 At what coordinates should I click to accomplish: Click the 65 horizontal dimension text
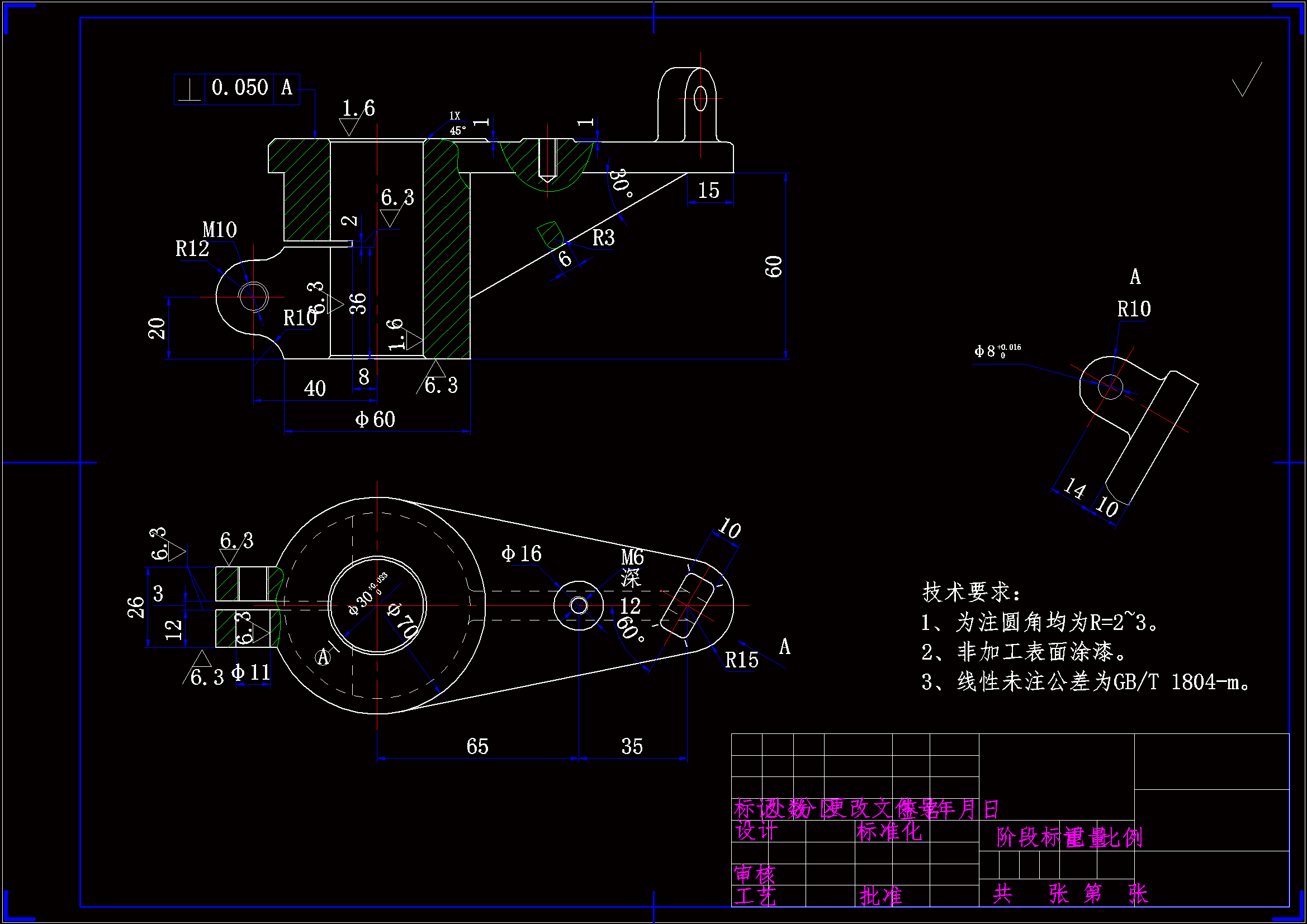[477, 746]
